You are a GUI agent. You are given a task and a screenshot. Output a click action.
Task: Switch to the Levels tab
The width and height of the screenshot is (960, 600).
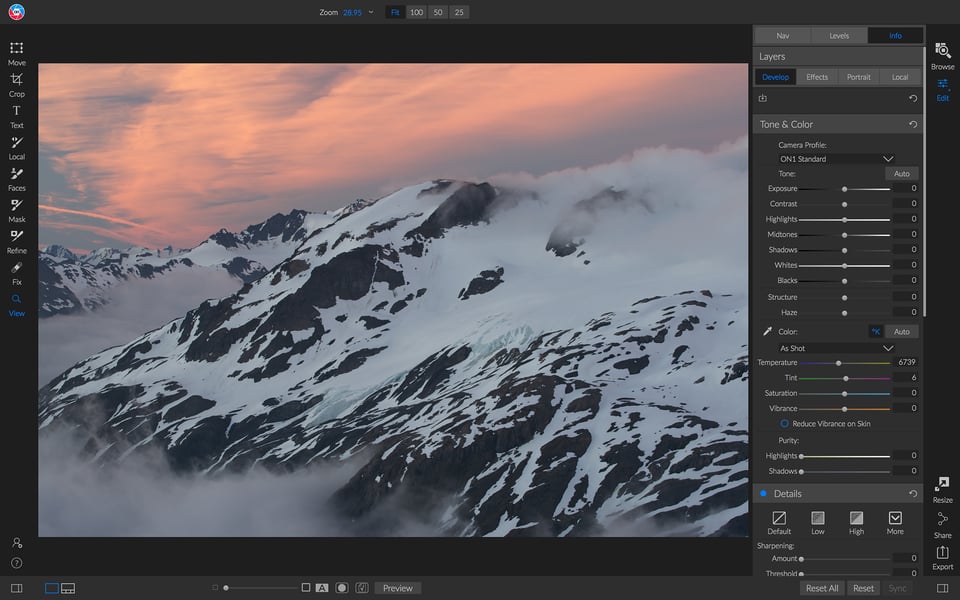(x=839, y=36)
